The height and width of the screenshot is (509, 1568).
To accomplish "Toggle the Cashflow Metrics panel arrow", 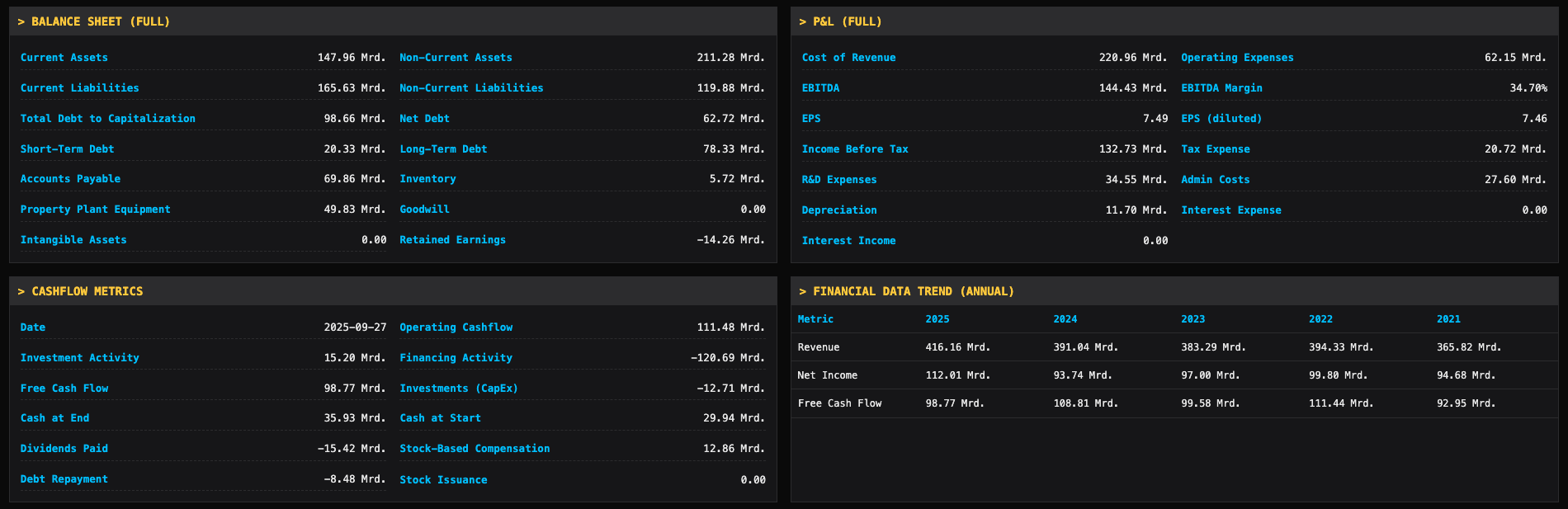I will 21,292.
